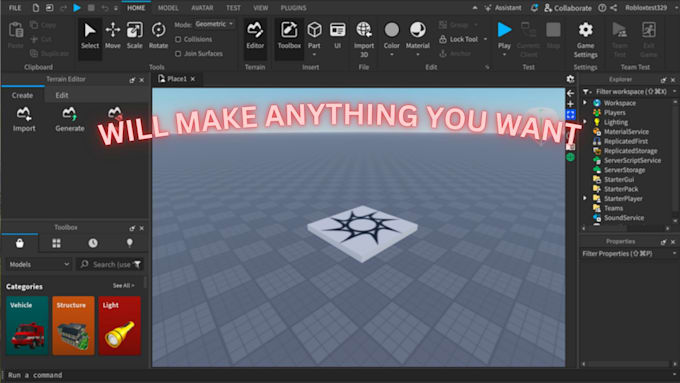Open the Part dropdown arrow
Viewport: 680px width, 383px height.
point(314,55)
